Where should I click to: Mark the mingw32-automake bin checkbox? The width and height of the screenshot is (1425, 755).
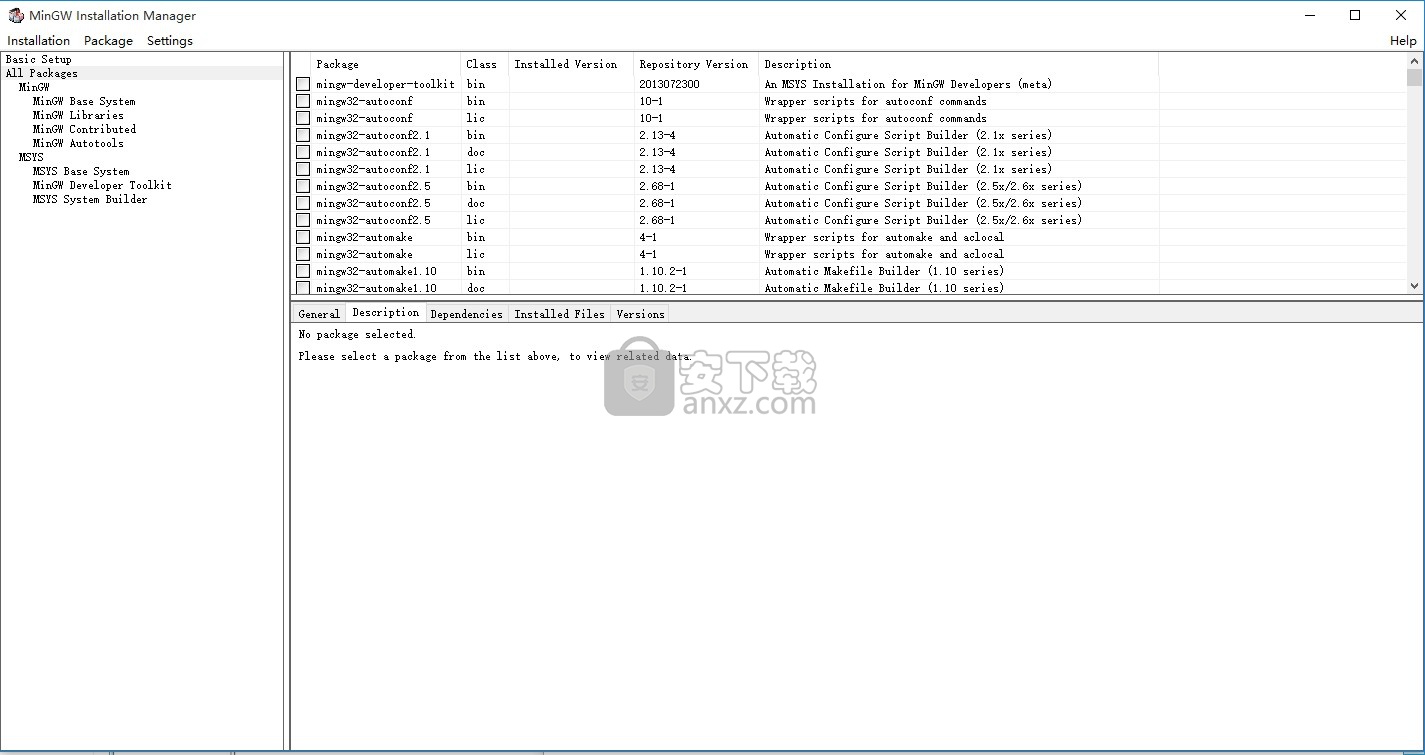(303, 237)
